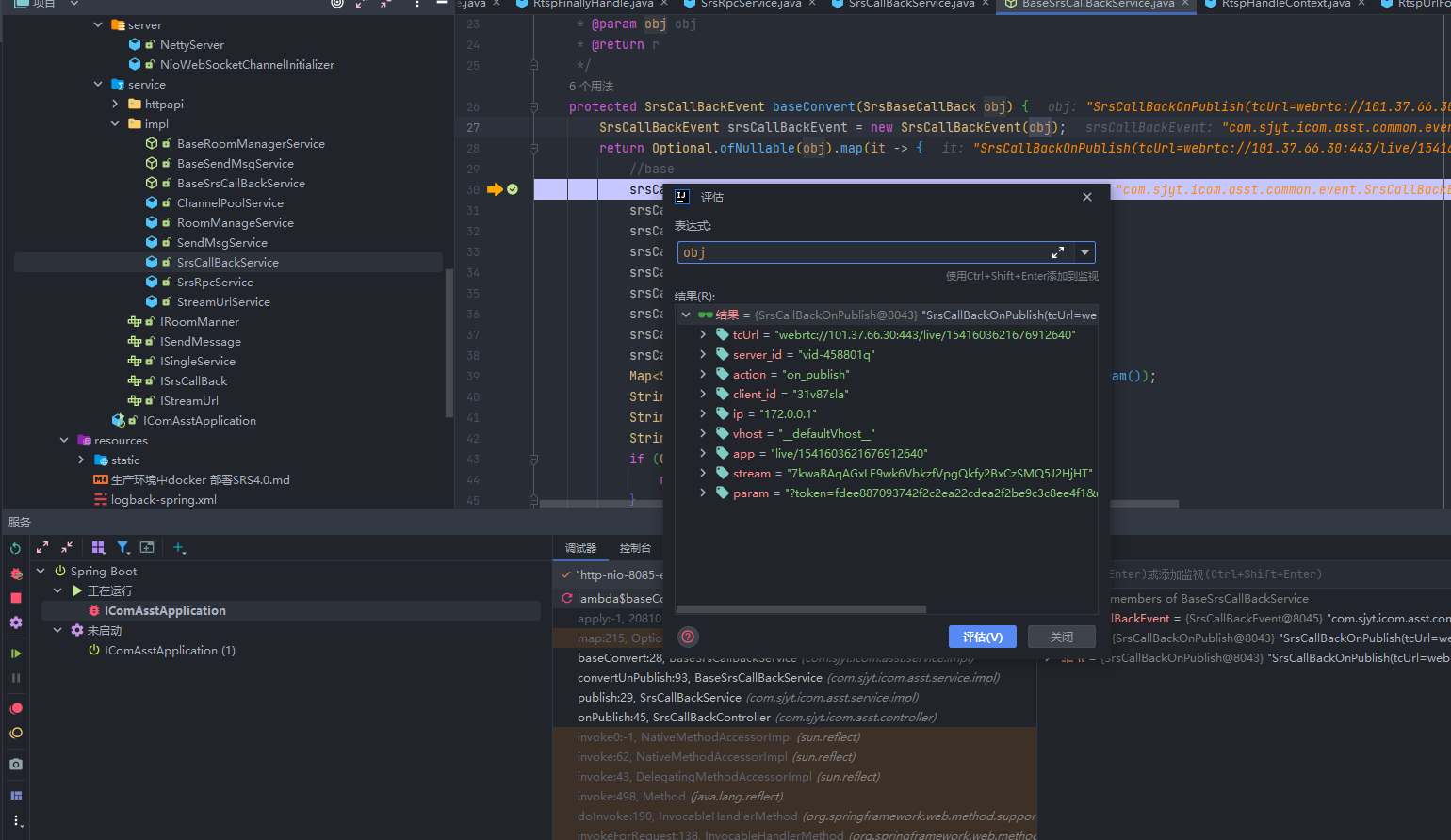Stop the running application with red square
The width and height of the screenshot is (1451, 840).
[x=16, y=598]
